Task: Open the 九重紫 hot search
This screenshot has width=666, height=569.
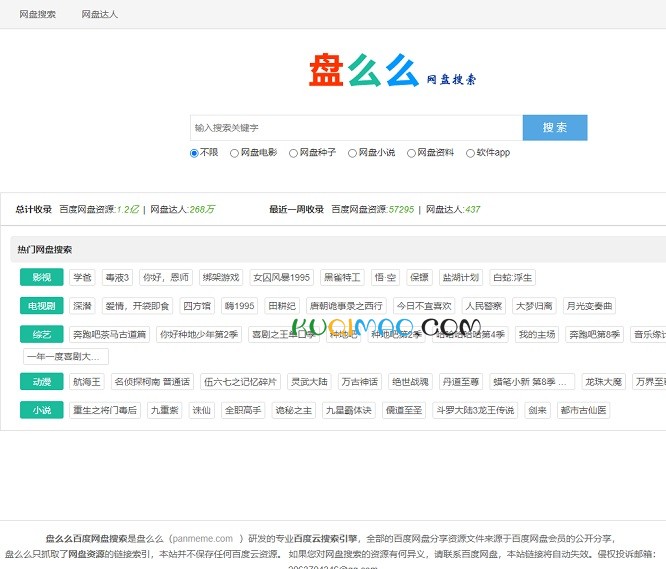Action: [165, 410]
